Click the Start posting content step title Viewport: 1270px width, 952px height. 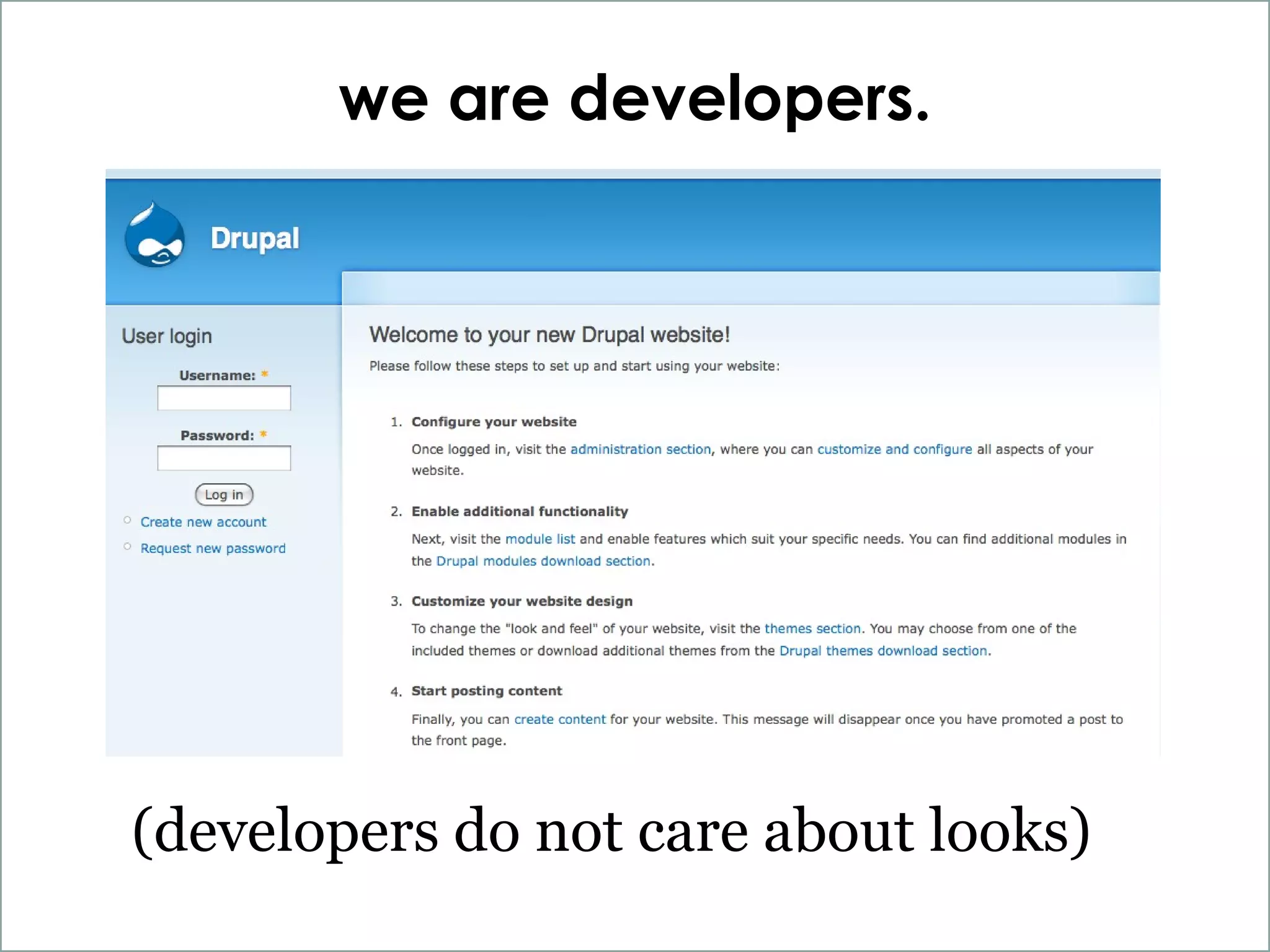pos(487,691)
